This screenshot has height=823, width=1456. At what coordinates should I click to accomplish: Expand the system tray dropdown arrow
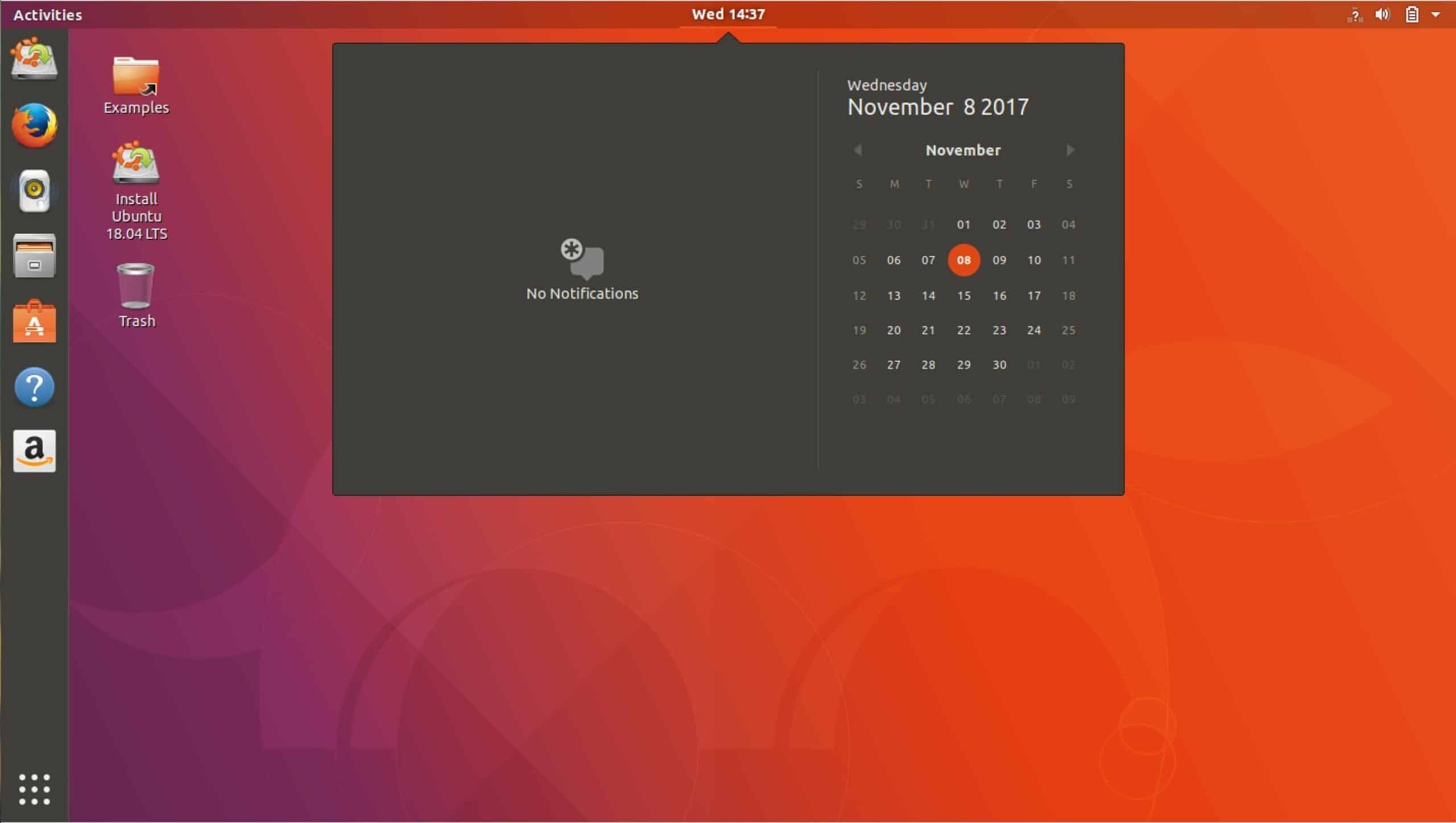[1438, 13]
